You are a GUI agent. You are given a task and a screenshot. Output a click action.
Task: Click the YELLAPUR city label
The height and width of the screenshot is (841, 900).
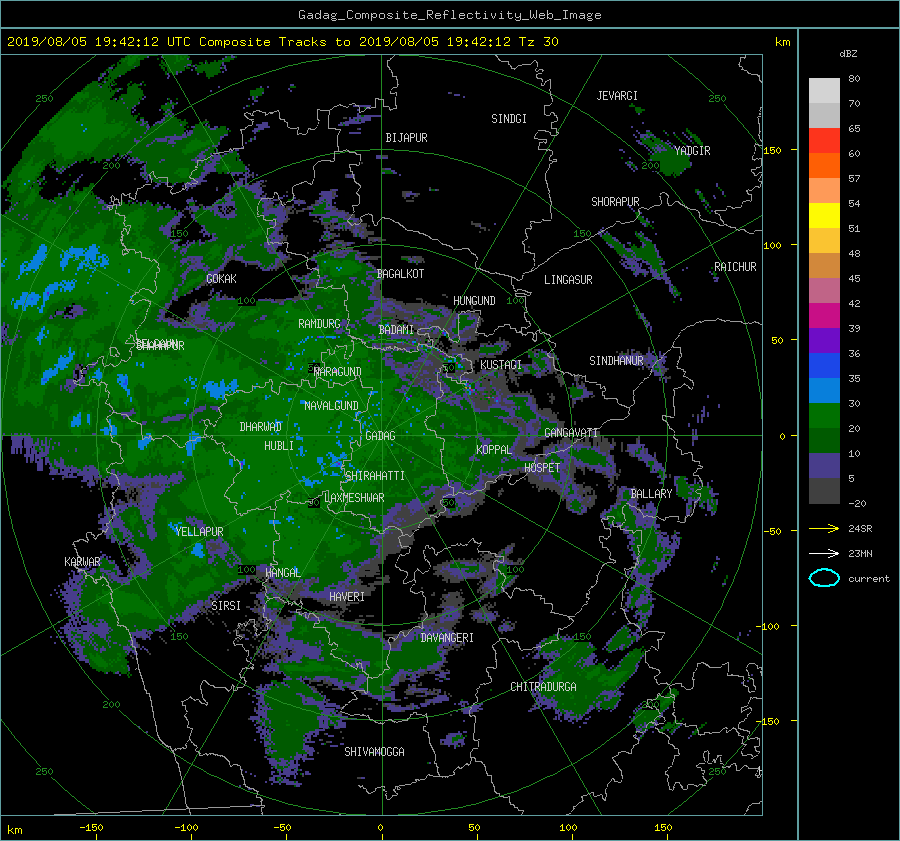click(199, 532)
